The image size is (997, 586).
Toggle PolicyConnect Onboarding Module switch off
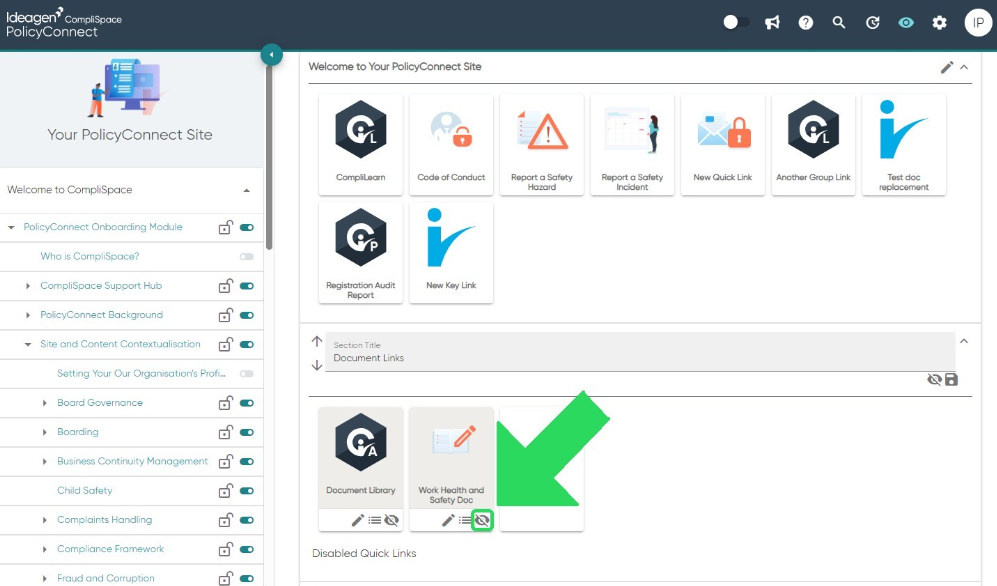click(247, 228)
